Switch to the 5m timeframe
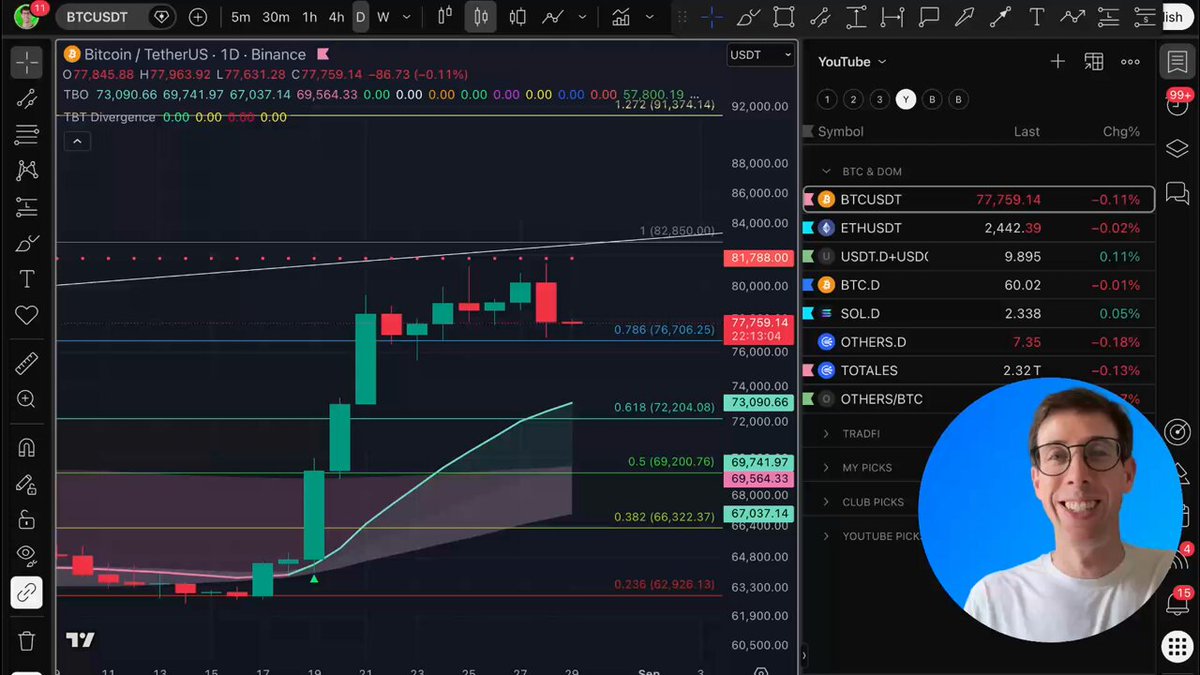Screen dimensions: 1200x675 (241, 17)
